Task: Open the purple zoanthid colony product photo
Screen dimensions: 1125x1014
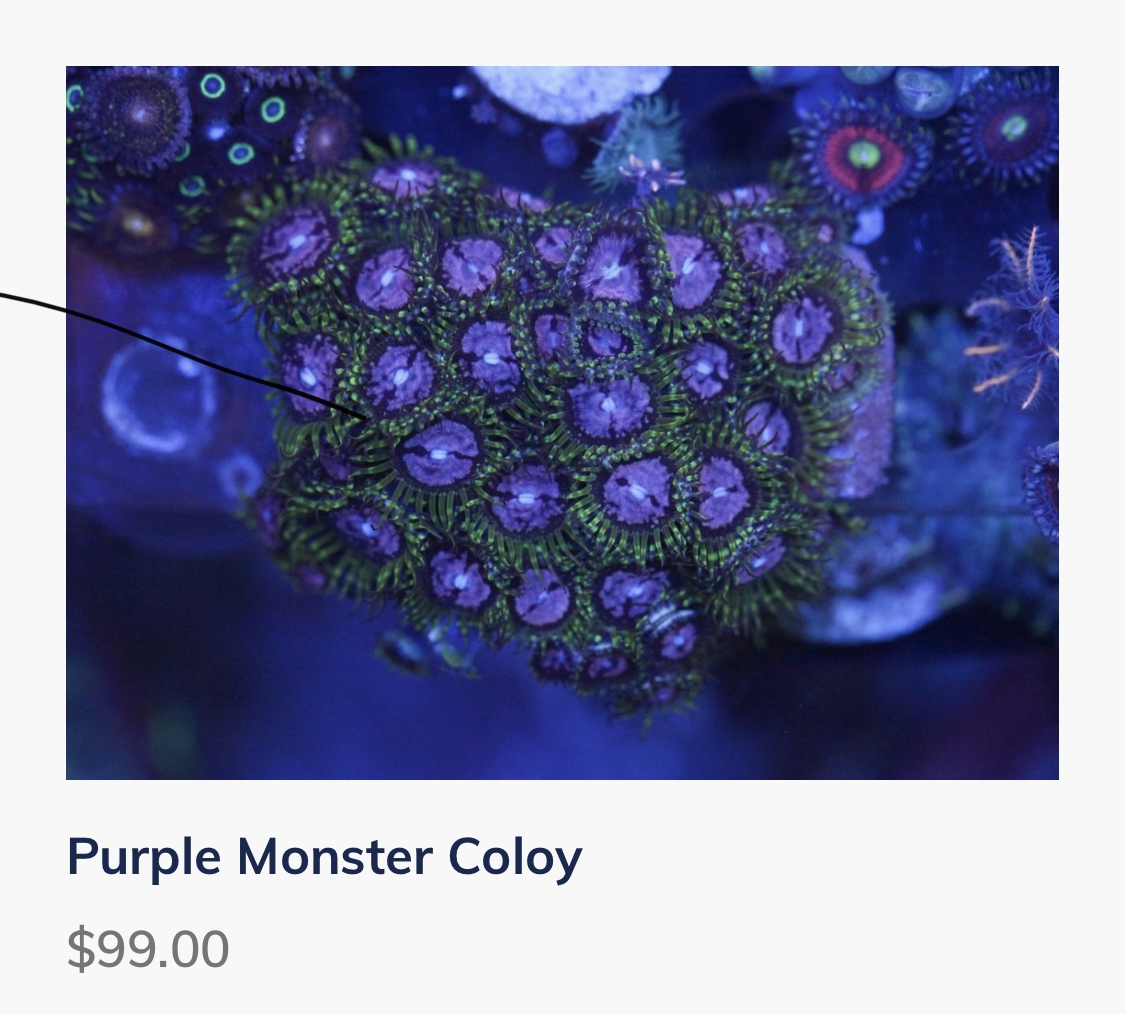Action: pyautogui.click(x=562, y=423)
